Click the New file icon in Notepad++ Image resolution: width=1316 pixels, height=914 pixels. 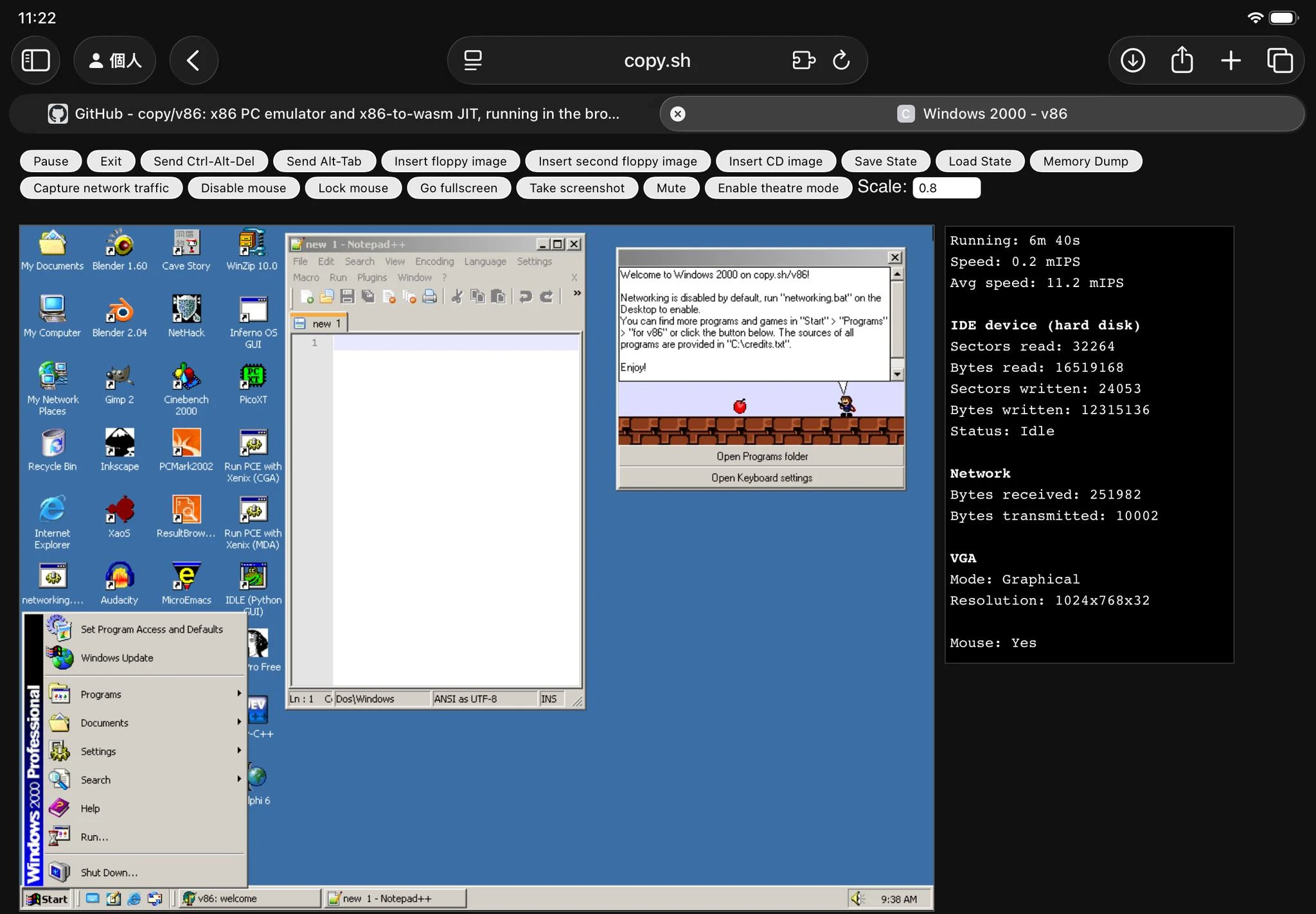[307, 297]
